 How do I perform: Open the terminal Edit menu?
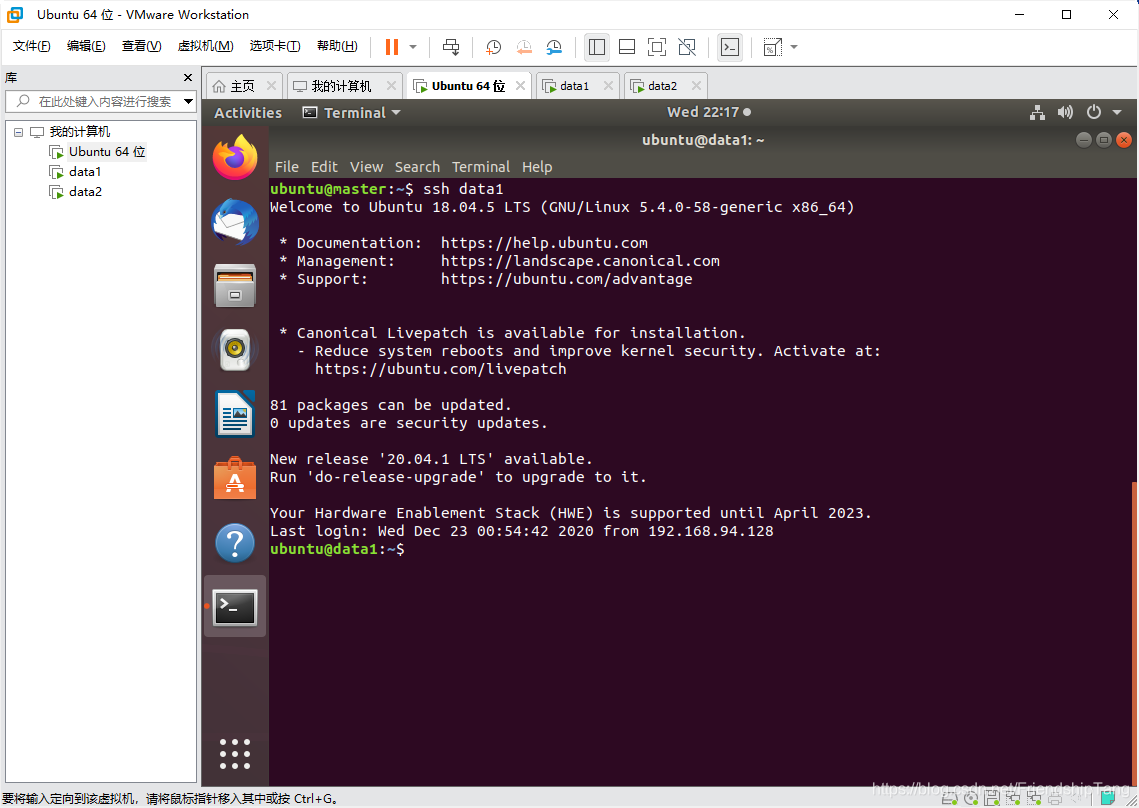tap(324, 167)
